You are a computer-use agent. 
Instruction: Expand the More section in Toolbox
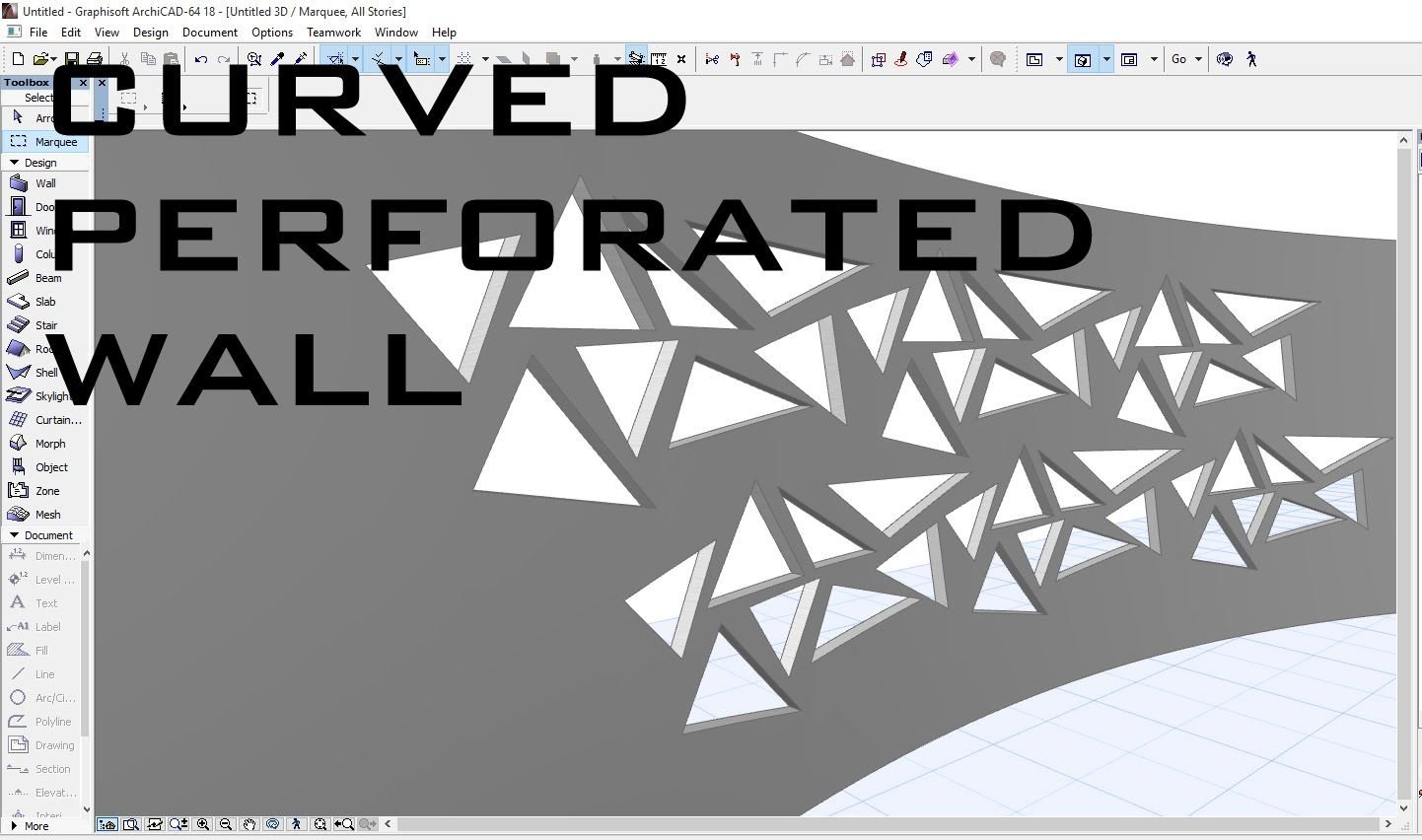click(30, 826)
